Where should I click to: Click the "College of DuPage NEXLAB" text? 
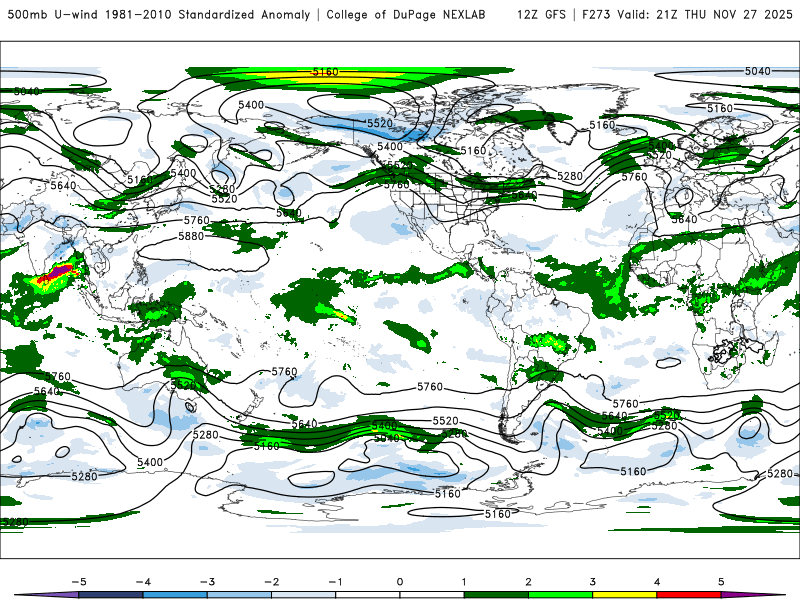coord(406,14)
